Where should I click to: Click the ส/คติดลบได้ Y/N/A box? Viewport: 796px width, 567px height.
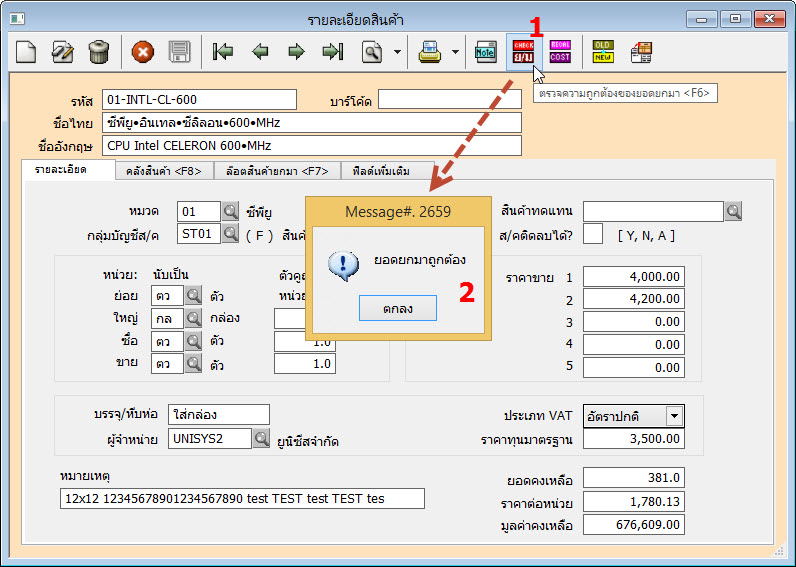tap(593, 234)
